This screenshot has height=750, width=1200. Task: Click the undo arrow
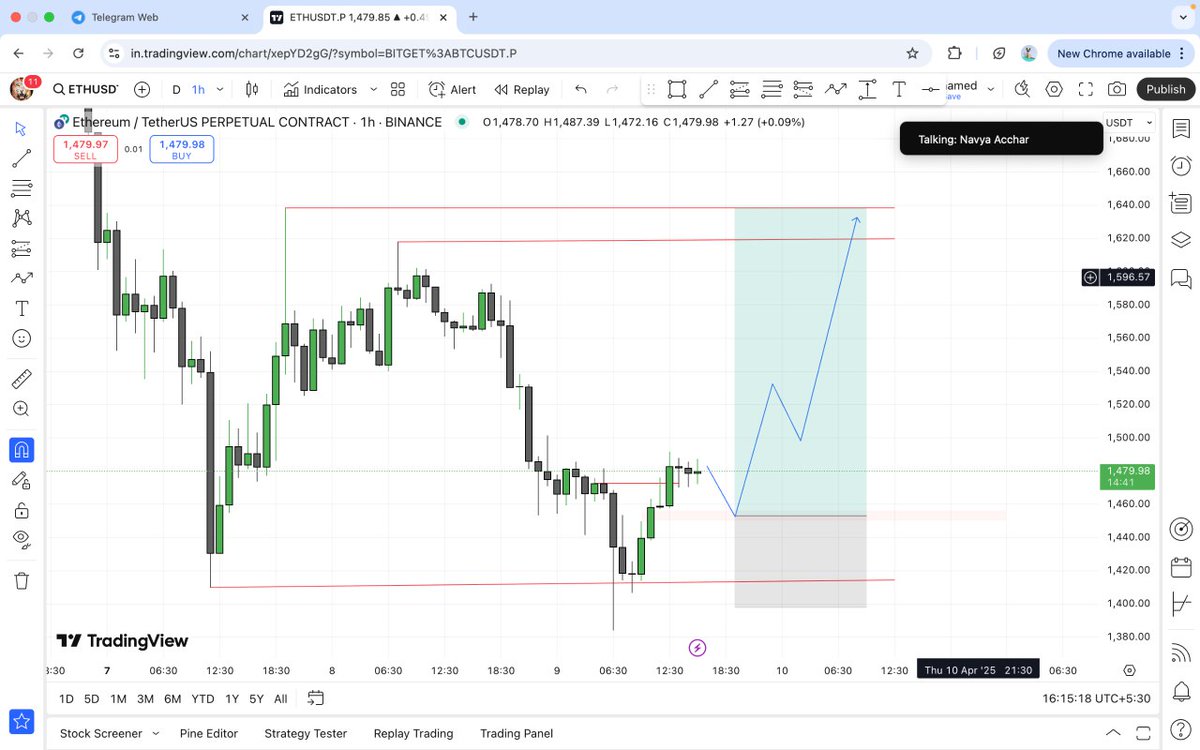point(581,89)
